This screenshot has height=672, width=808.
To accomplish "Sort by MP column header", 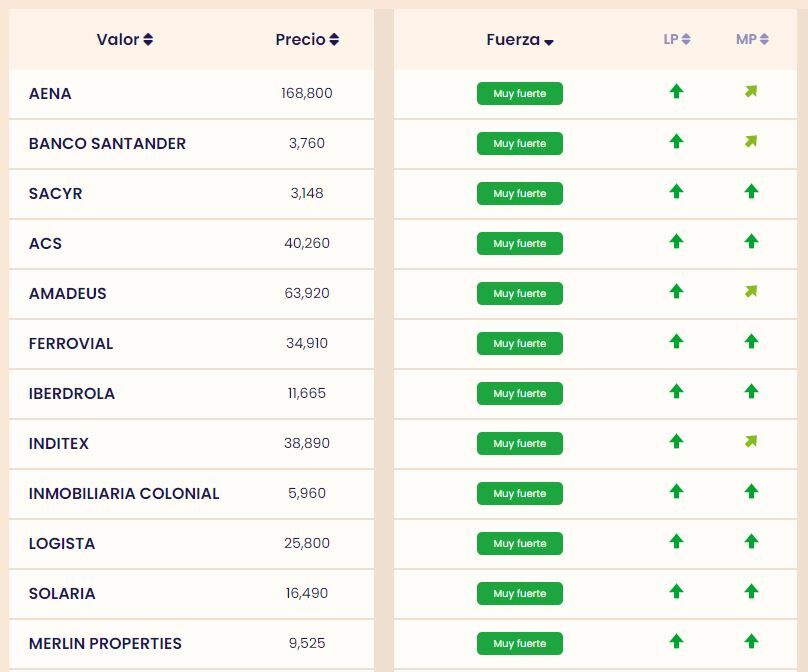I will pos(752,40).
